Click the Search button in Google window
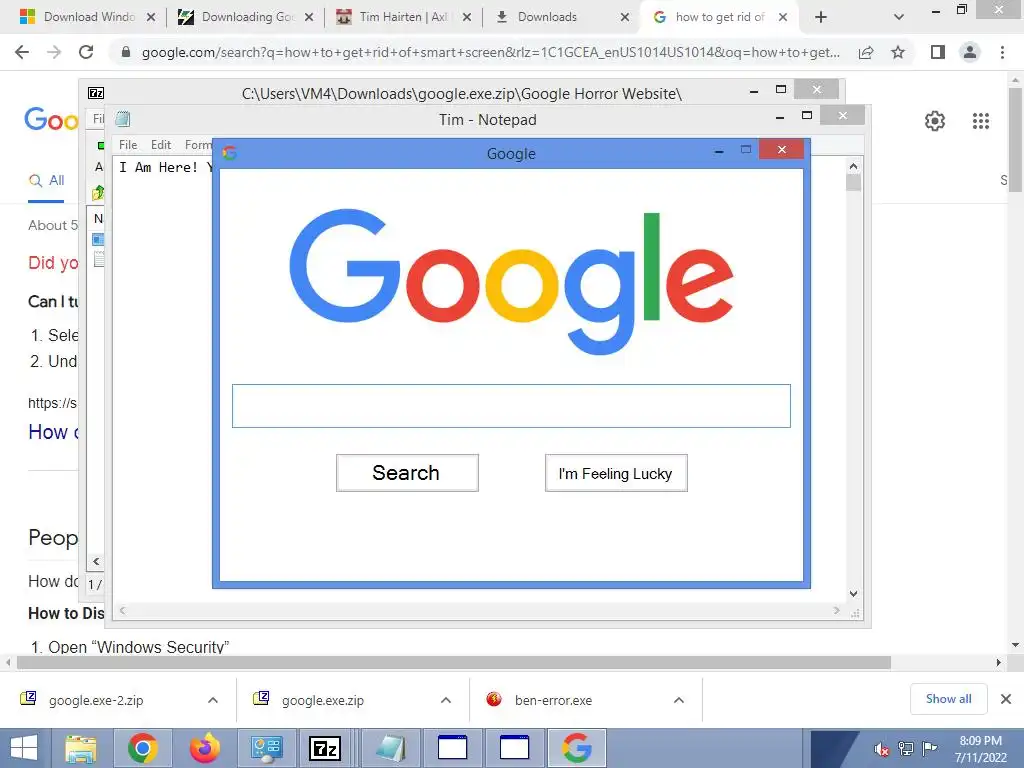 [x=407, y=473]
